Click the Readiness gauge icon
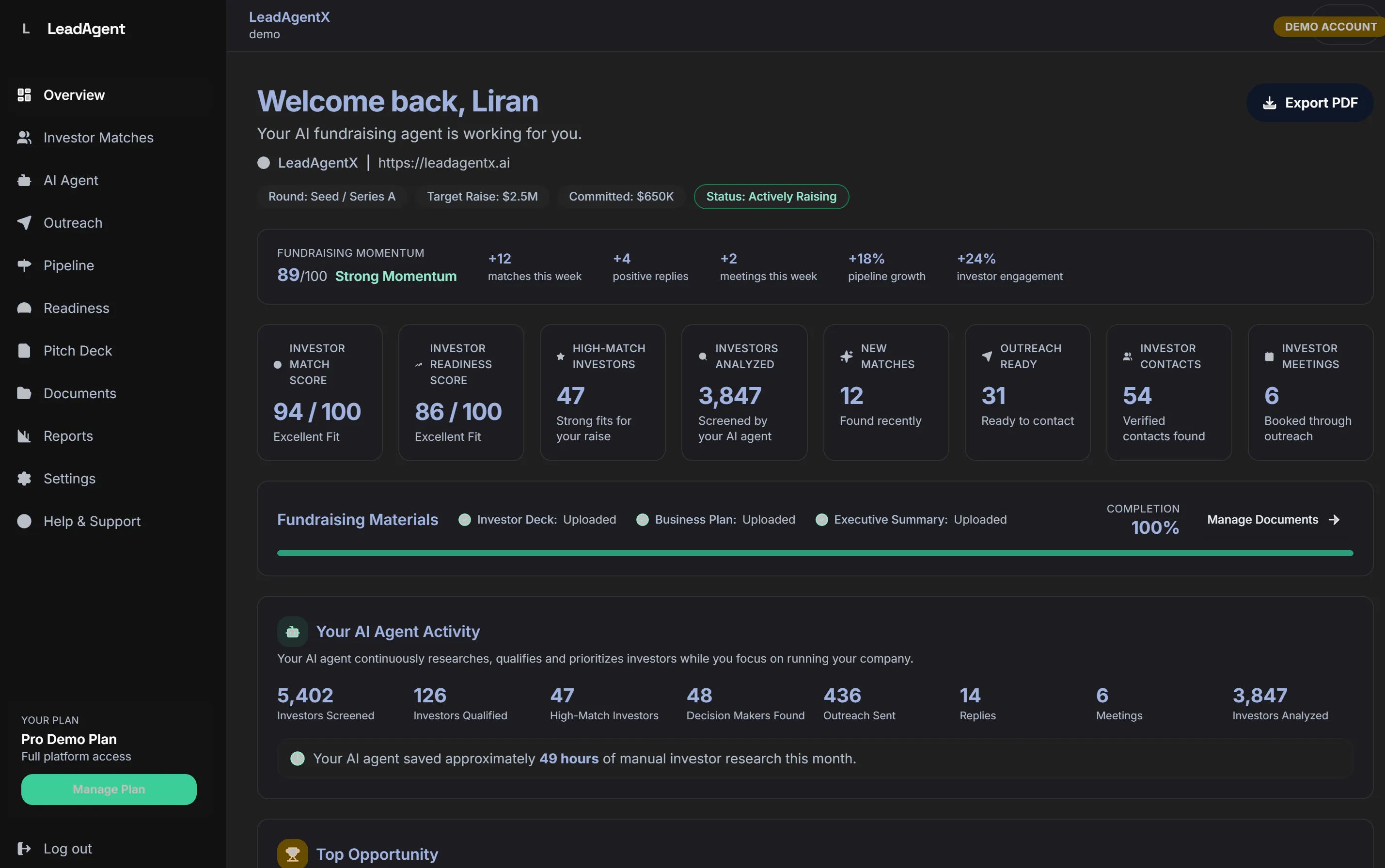Screen dimensions: 1385x868 (24, 308)
